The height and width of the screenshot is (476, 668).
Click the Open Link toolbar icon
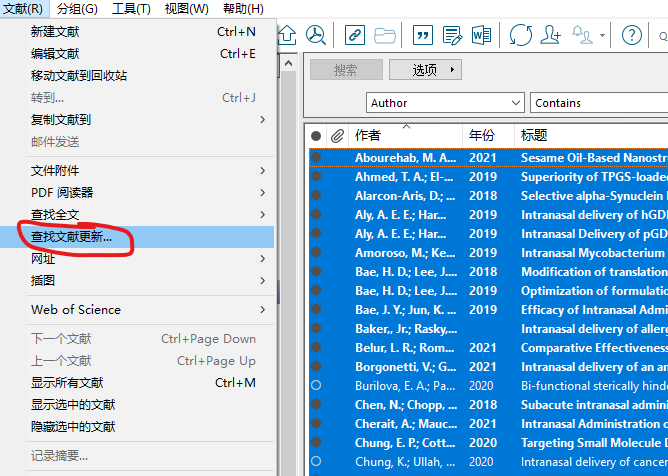tap(354, 35)
